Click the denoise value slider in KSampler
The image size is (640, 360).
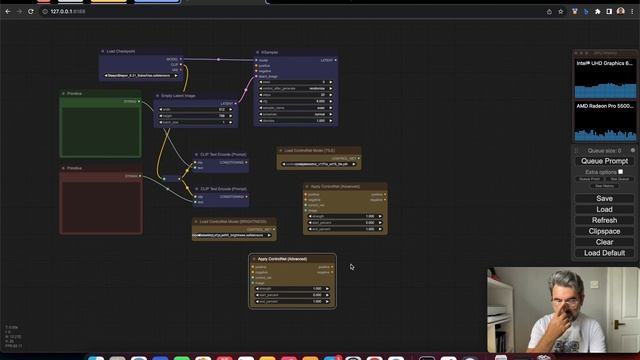click(x=296, y=121)
